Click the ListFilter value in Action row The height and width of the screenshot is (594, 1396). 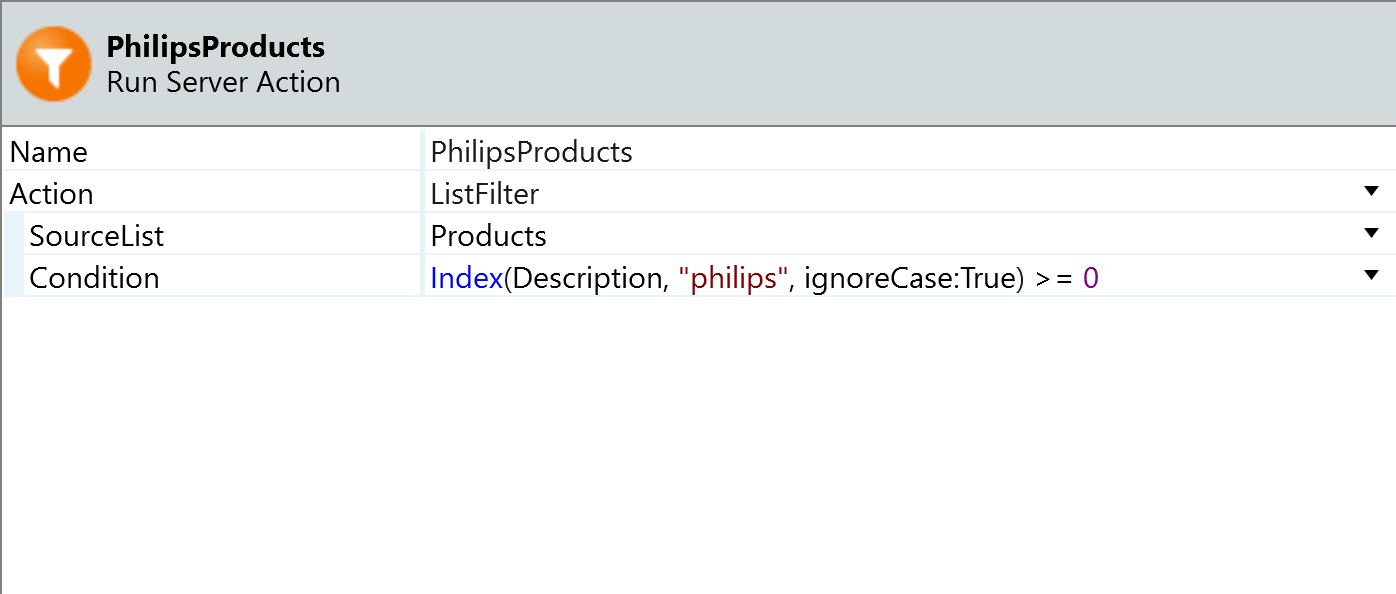point(484,194)
